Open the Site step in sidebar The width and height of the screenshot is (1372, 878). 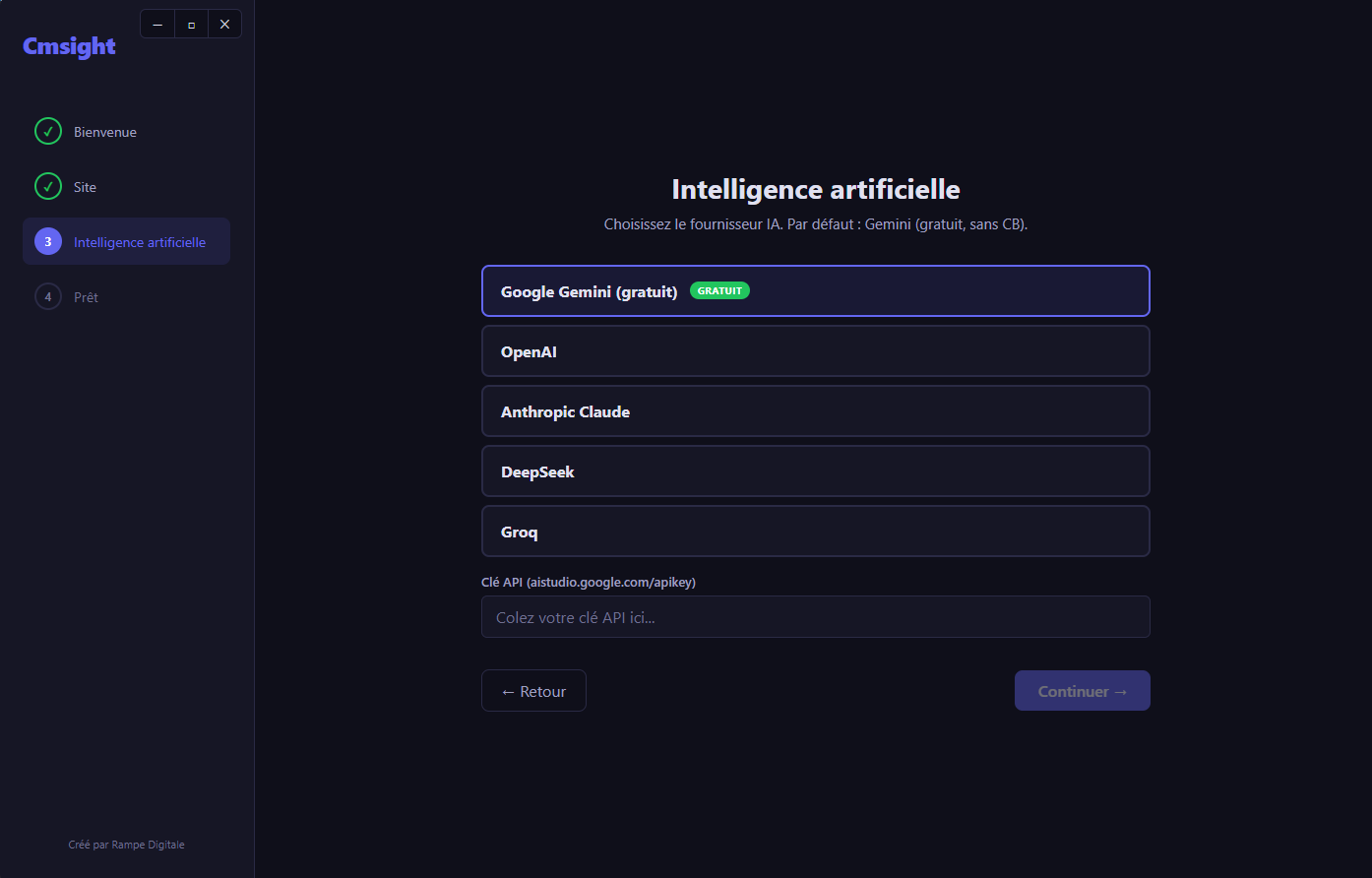pyautogui.click(x=126, y=187)
